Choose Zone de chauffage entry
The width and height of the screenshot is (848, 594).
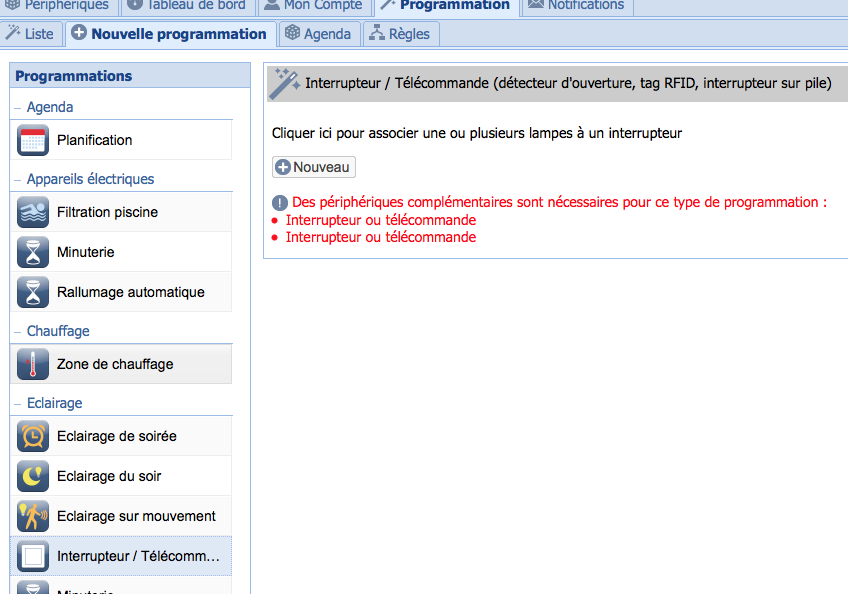(x=121, y=364)
